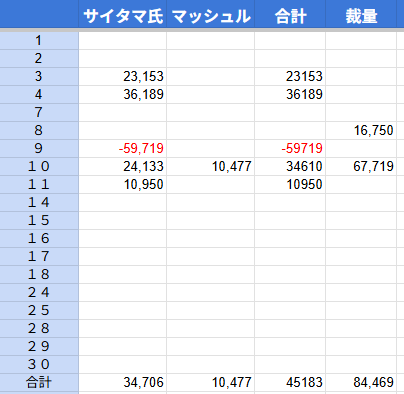Select row label 10
This screenshot has width=404, height=394.
[39, 167]
